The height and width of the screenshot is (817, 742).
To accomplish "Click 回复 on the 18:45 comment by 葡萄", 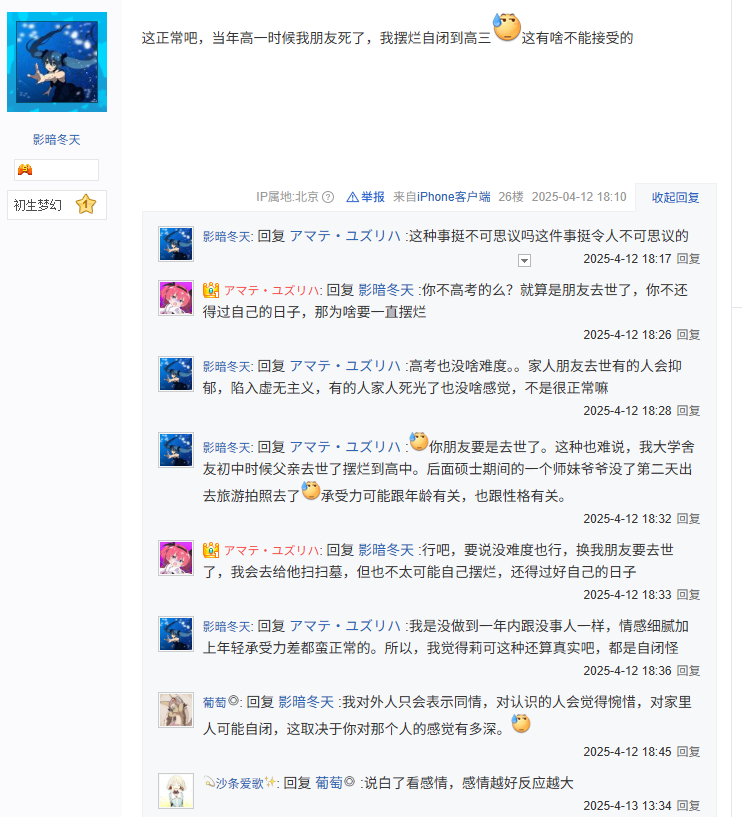I will click(x=688, y=752).
